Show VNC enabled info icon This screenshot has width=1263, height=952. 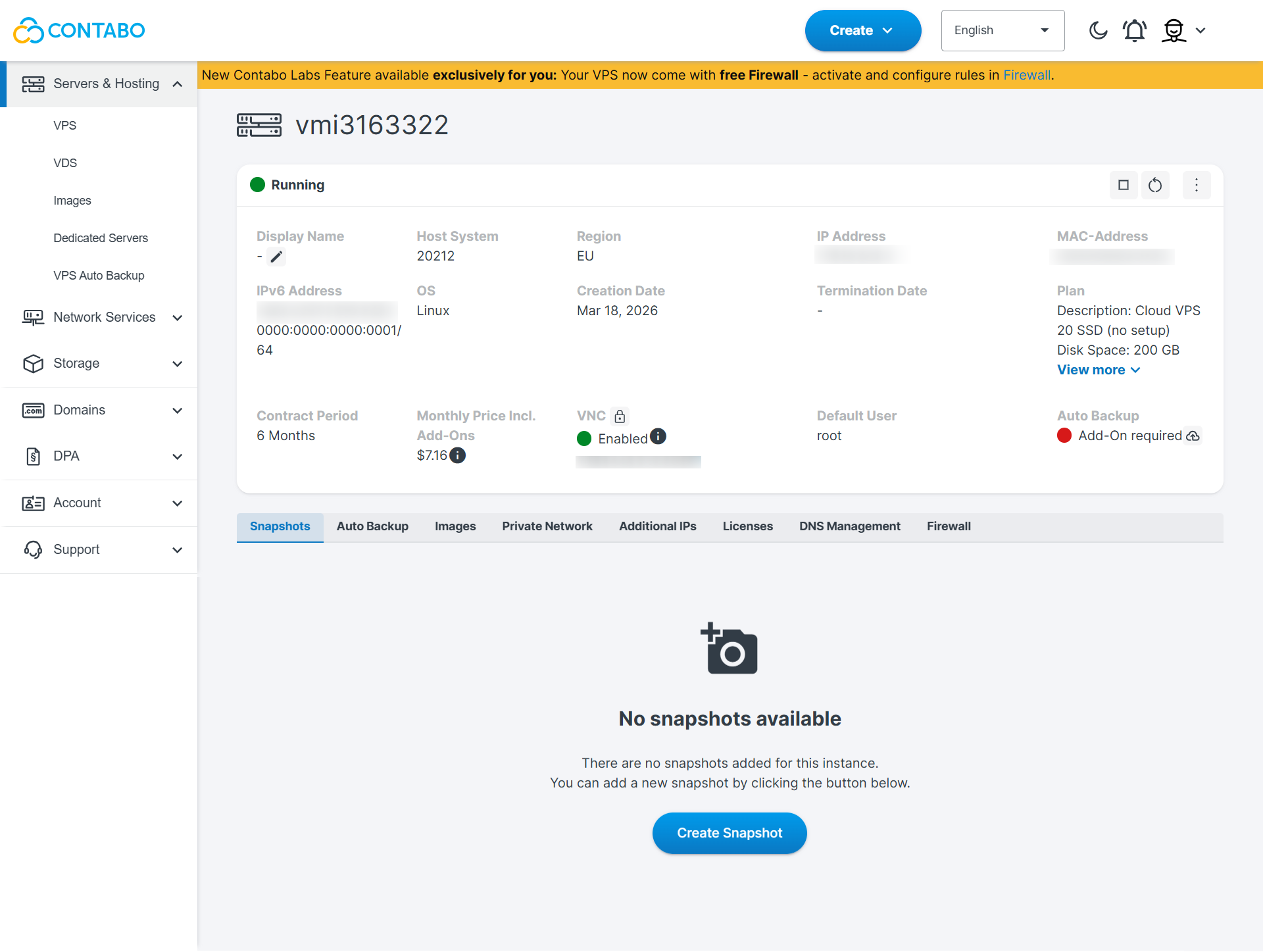(658, 437)
